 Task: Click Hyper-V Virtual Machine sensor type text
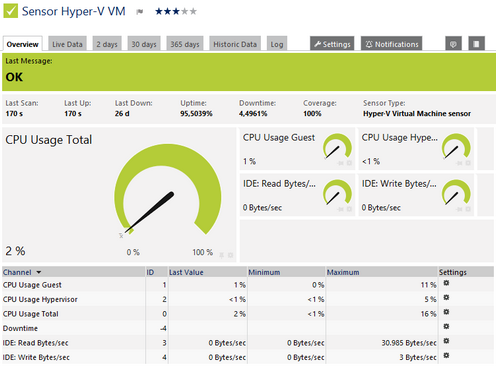coord(417,114)
